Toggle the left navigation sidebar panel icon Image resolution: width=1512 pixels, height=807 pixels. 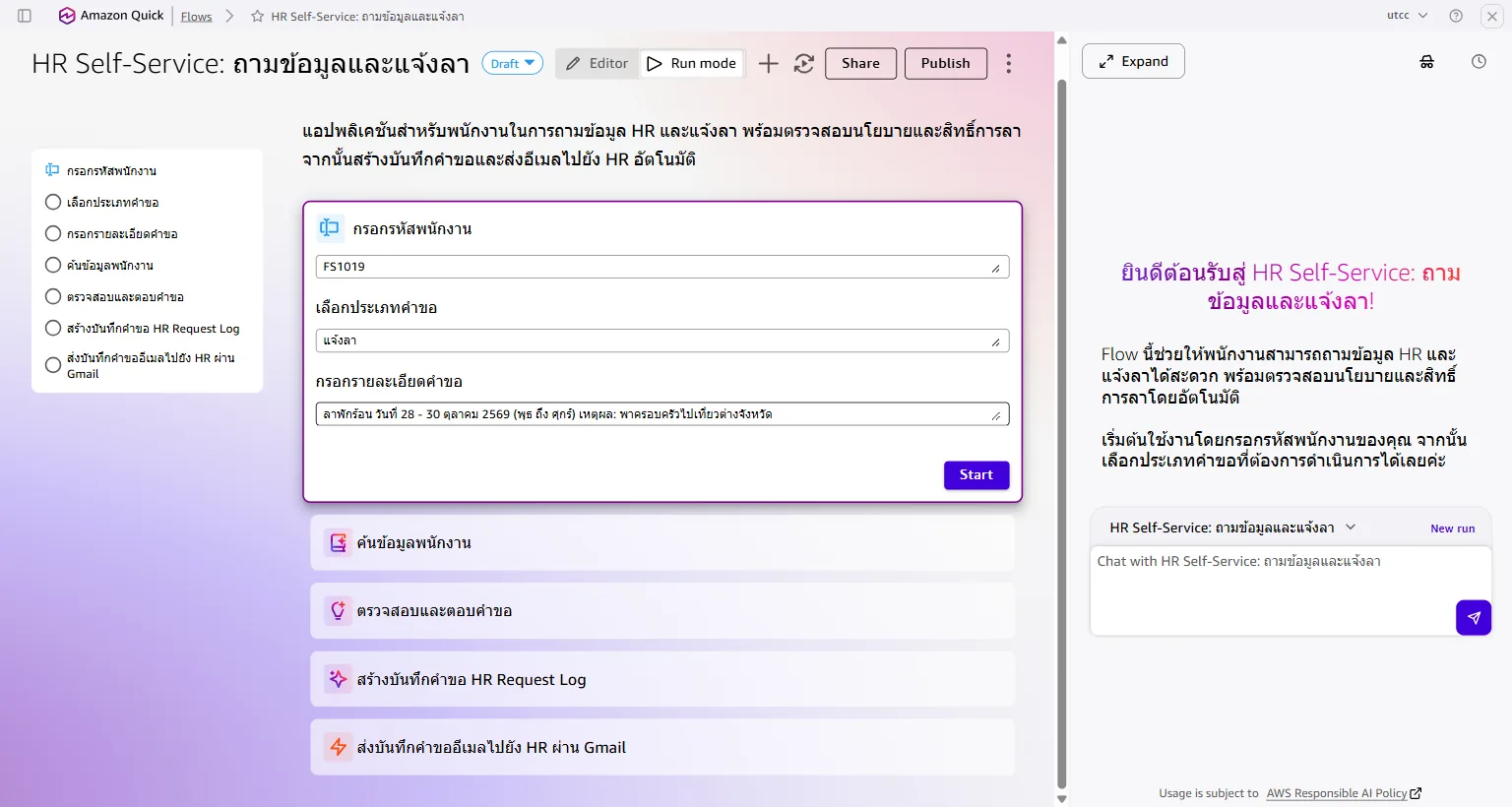pyautogui.click(x=25, y=16)
